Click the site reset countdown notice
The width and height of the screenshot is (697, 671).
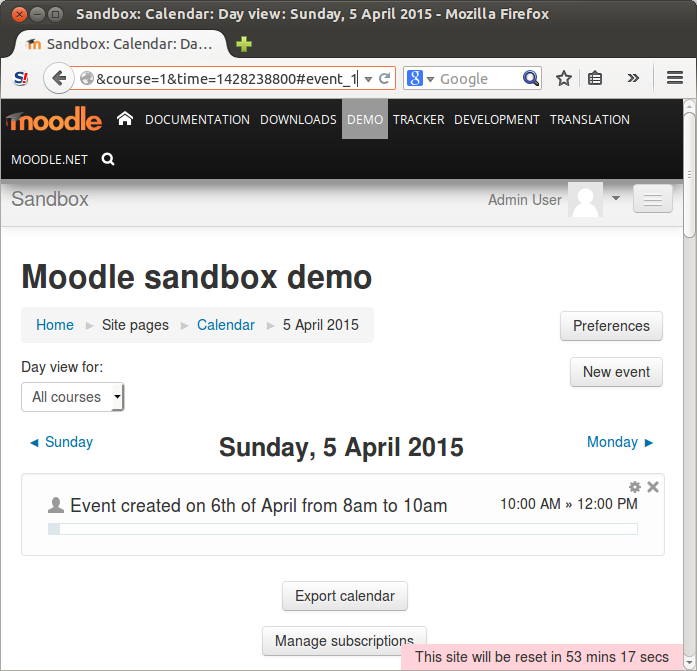(542, 657)
